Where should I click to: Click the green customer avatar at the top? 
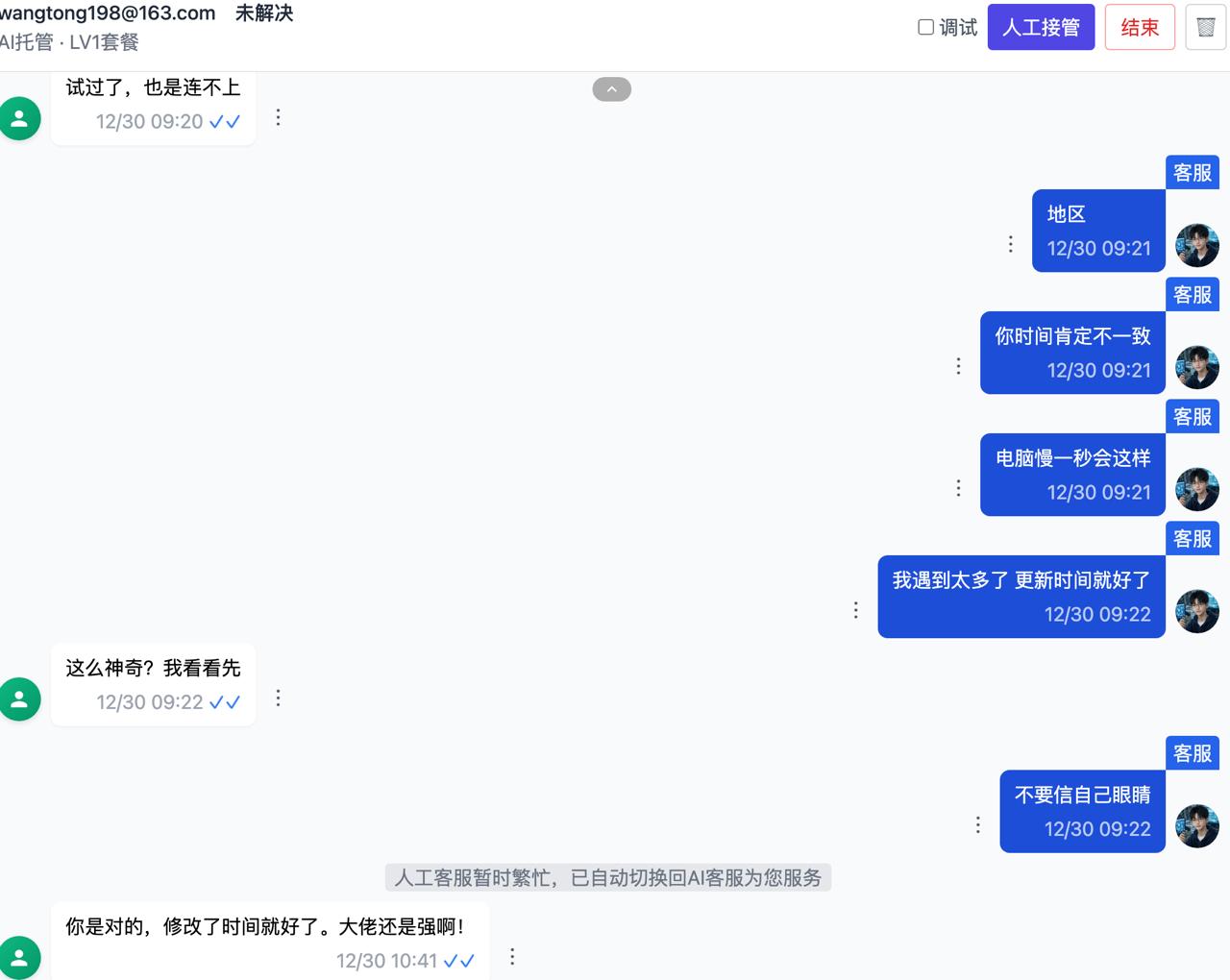click(x=20, y=117)
